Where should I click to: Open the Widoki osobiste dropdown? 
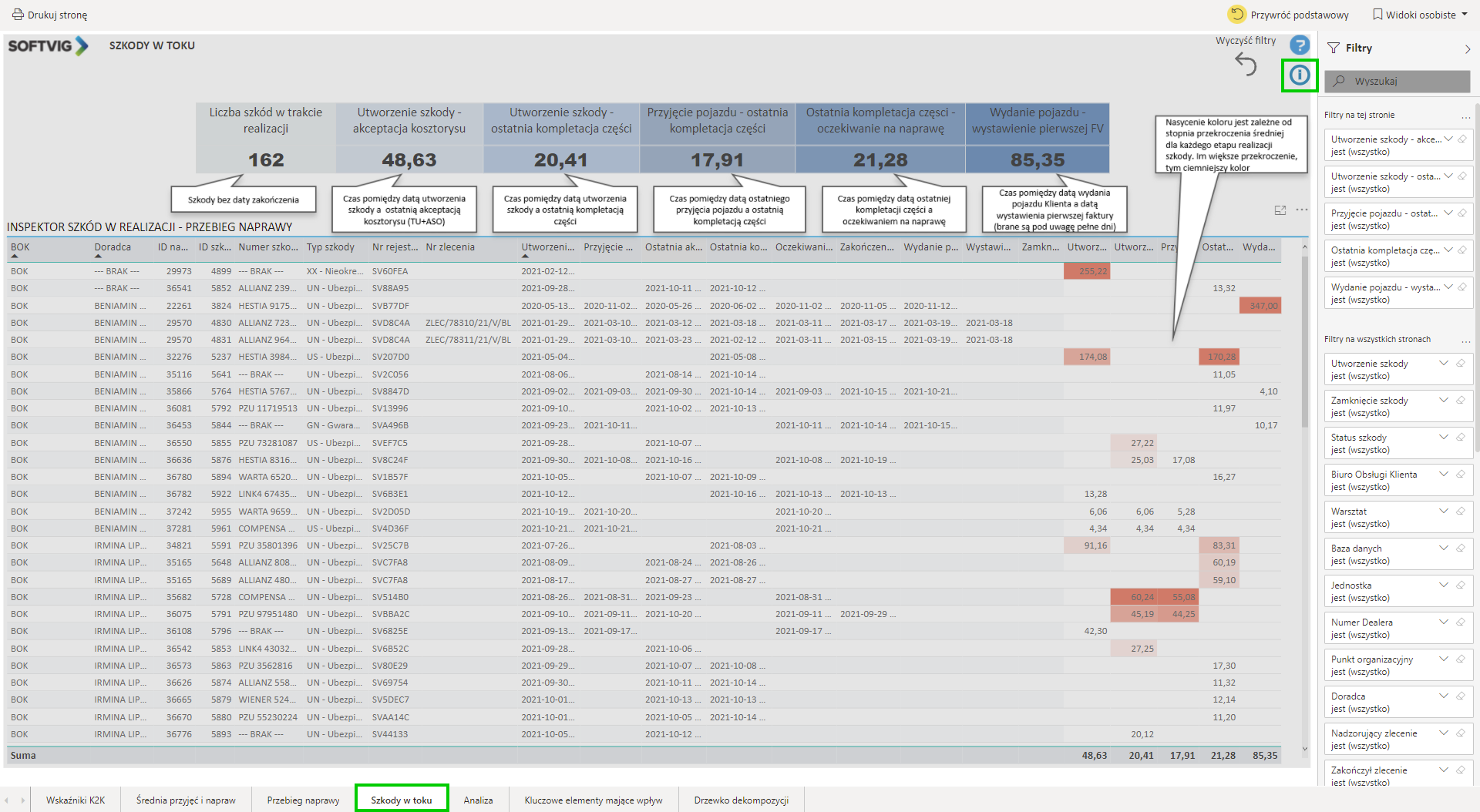(1420, 15)
